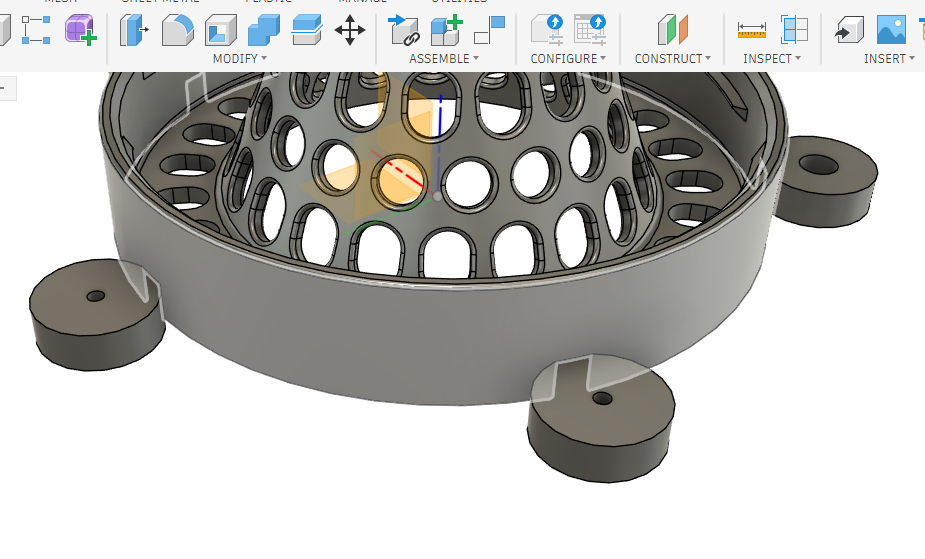This screenshot has width=925, height=559.
Task: Click the Combine bodies icon
Action: pyautogui.click(x=264, y=30)
